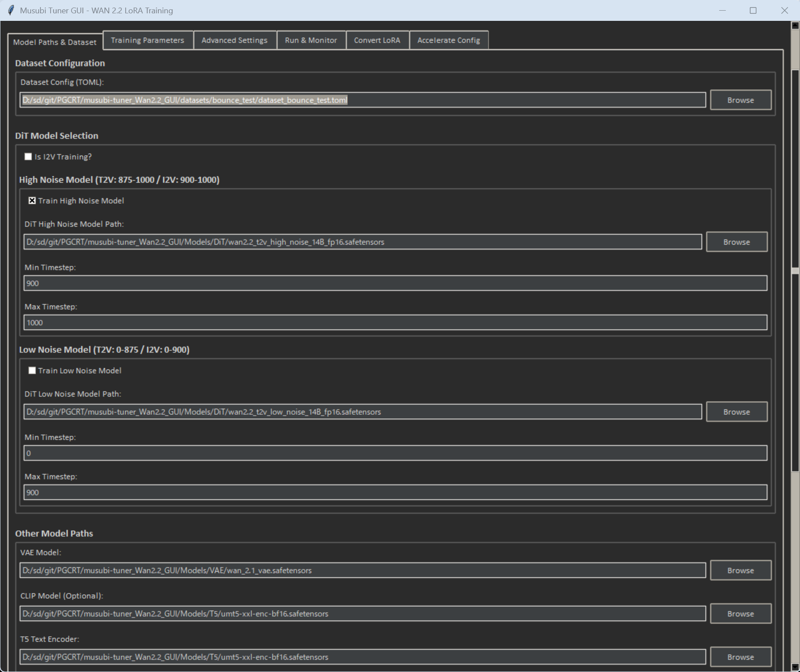The image size is (800, 672).
Task: Switch to the Training Parameters tab
Action: tap(147, 40)
